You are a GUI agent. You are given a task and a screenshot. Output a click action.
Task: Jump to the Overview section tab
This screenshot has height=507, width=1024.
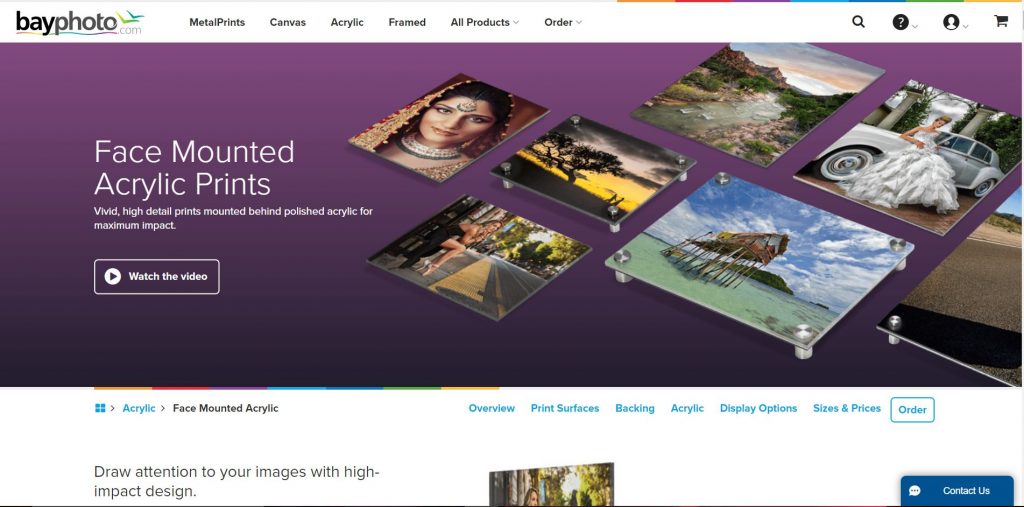[x=492, y=408]
